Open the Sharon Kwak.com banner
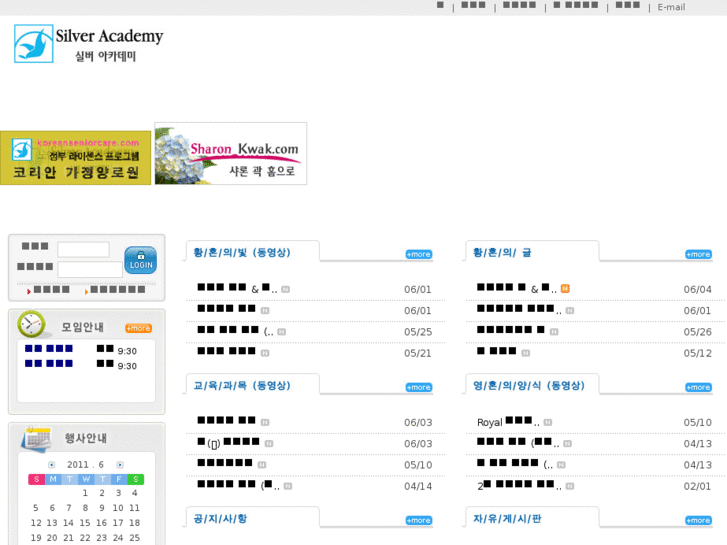The image size is (727, 545). (230, 154)
